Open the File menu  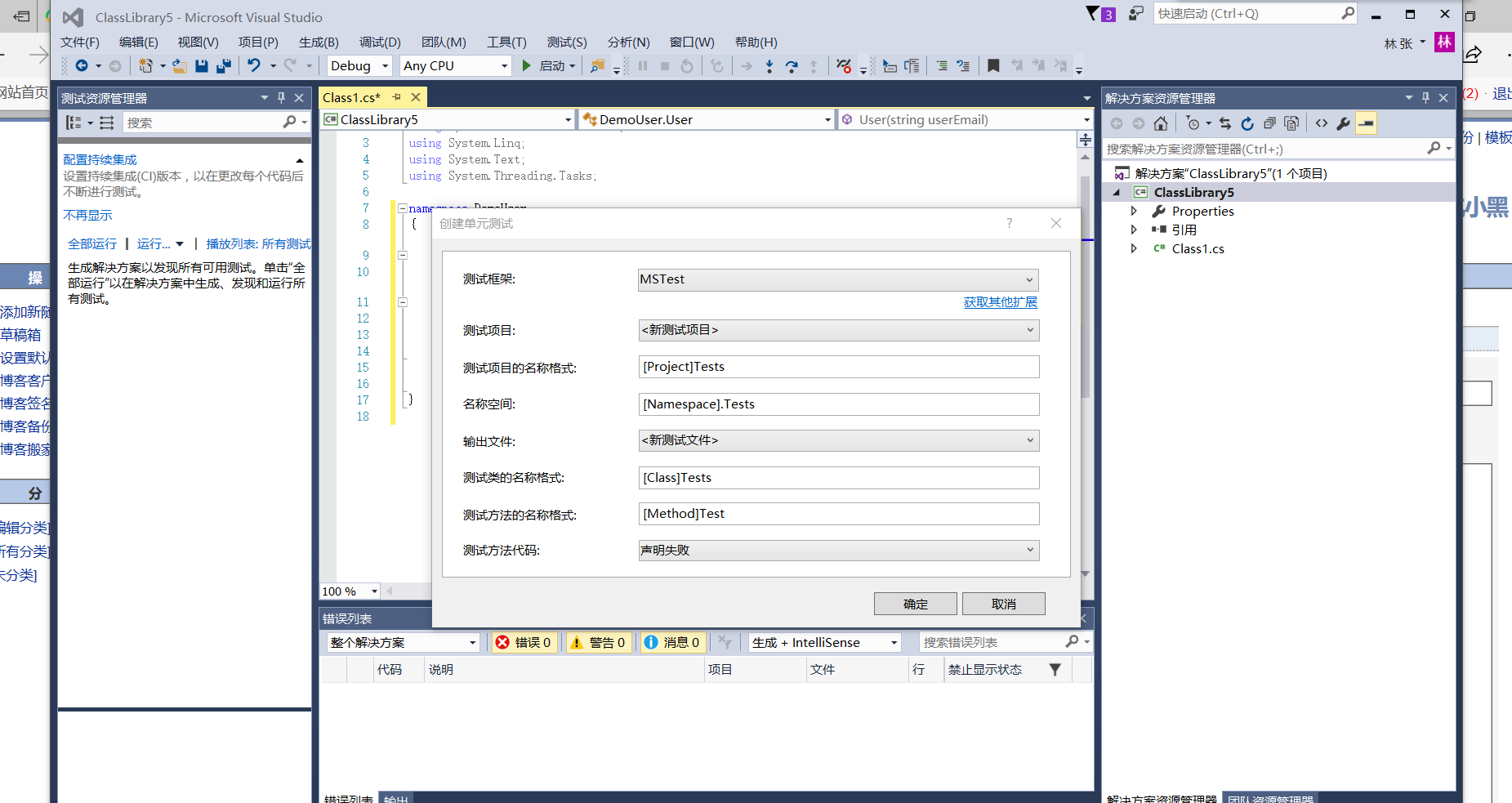pos(80,42)
